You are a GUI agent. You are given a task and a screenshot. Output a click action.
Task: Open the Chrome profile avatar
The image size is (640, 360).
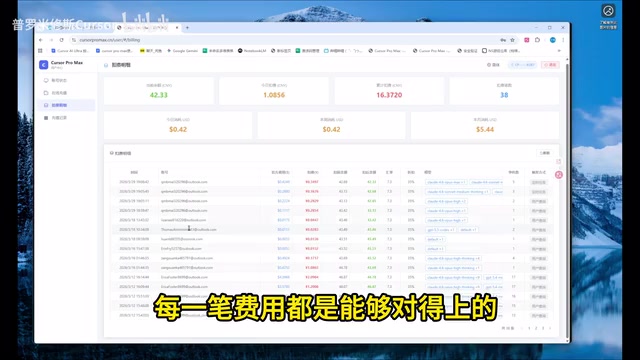[553, 40]
